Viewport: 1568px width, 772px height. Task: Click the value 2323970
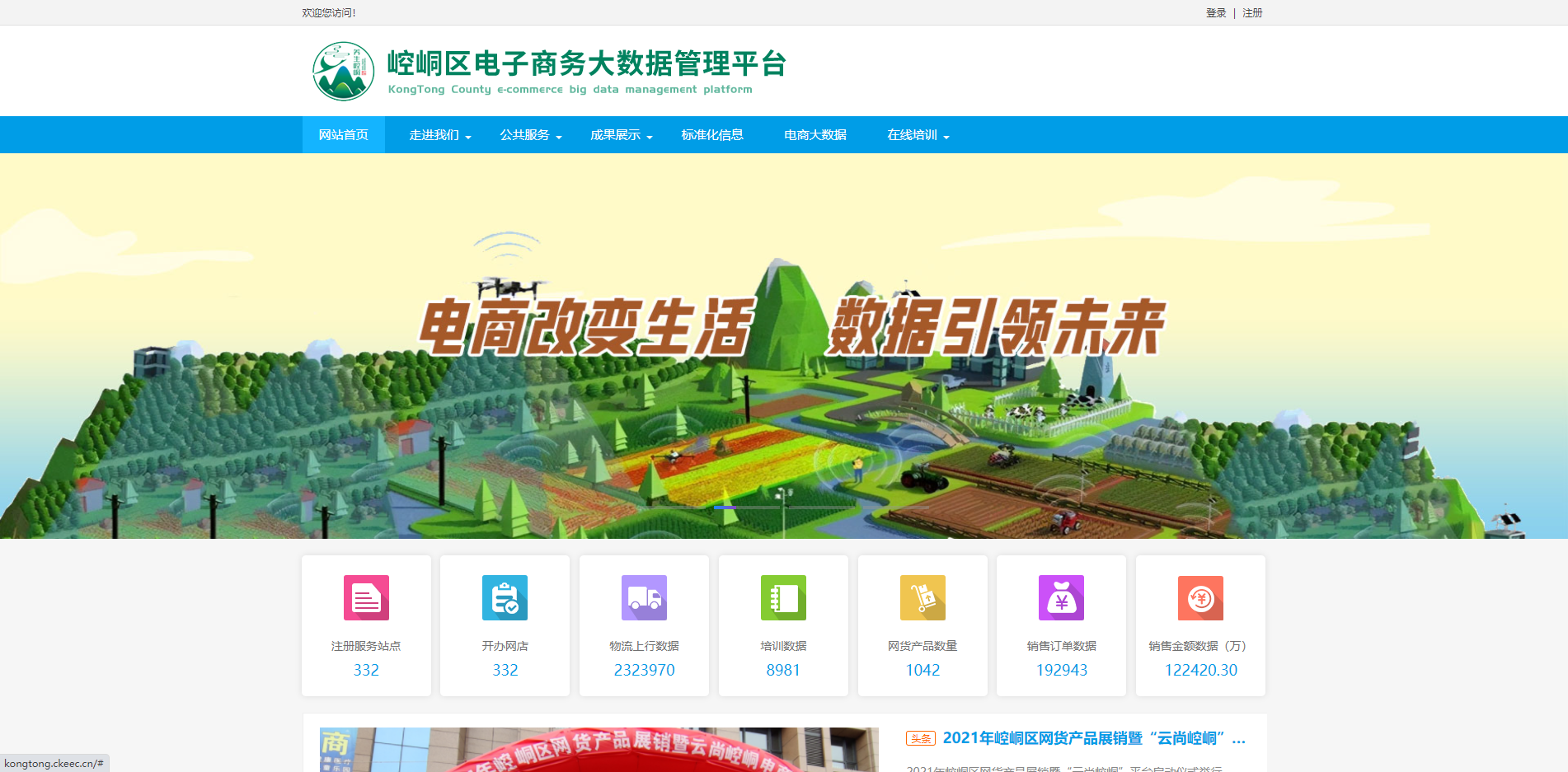[644, 670]
